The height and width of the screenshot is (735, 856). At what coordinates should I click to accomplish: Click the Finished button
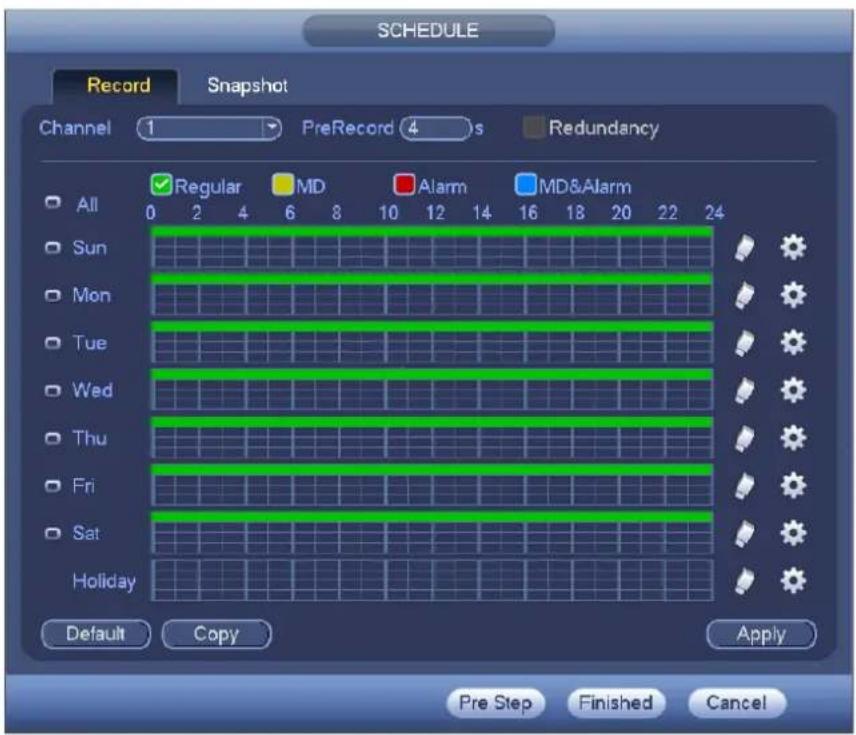click(616, 703)
